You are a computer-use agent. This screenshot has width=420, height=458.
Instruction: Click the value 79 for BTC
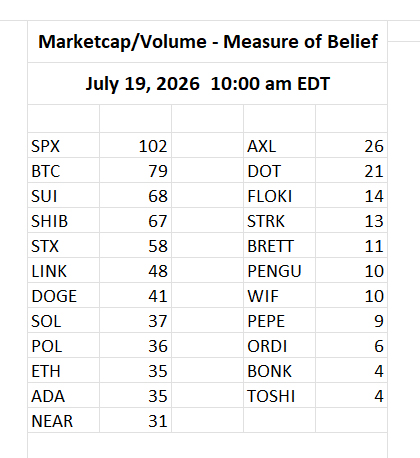click(x=135, y=170)
